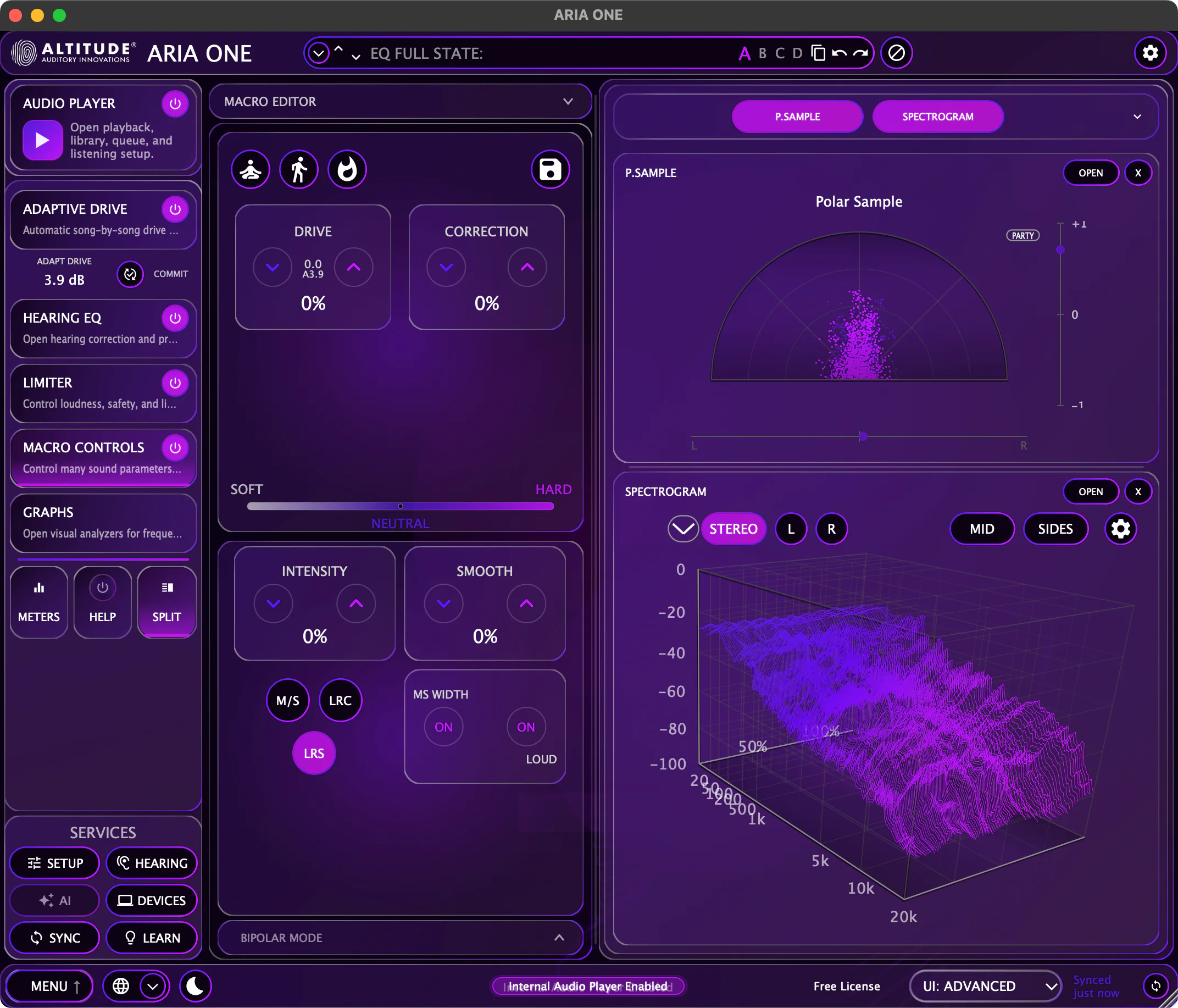Open the DEVICES service
Viewport: 1178px width, 1008px height.
151,900
